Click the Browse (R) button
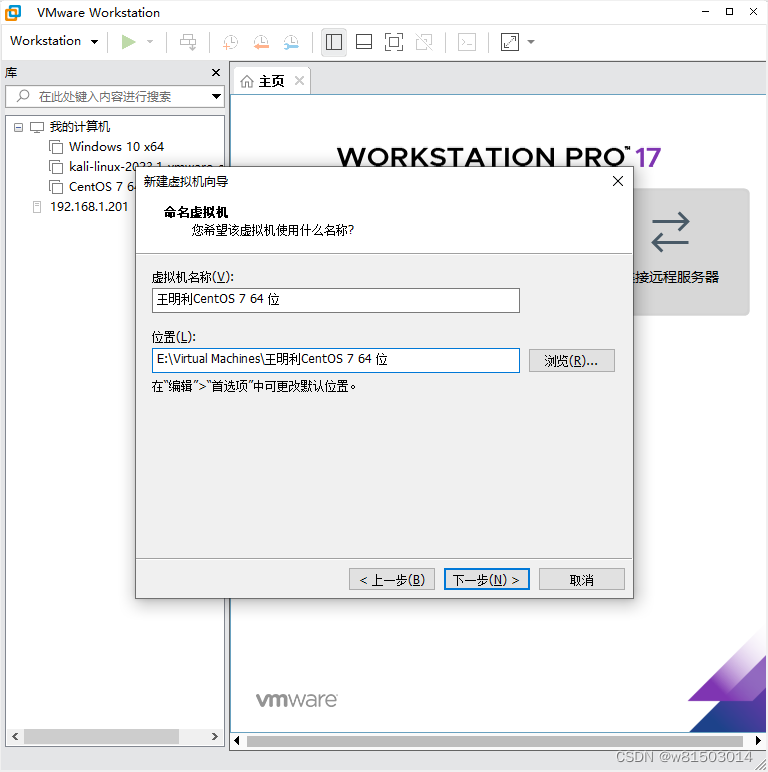The image size is (768, 772). click(x=572, y=361)
